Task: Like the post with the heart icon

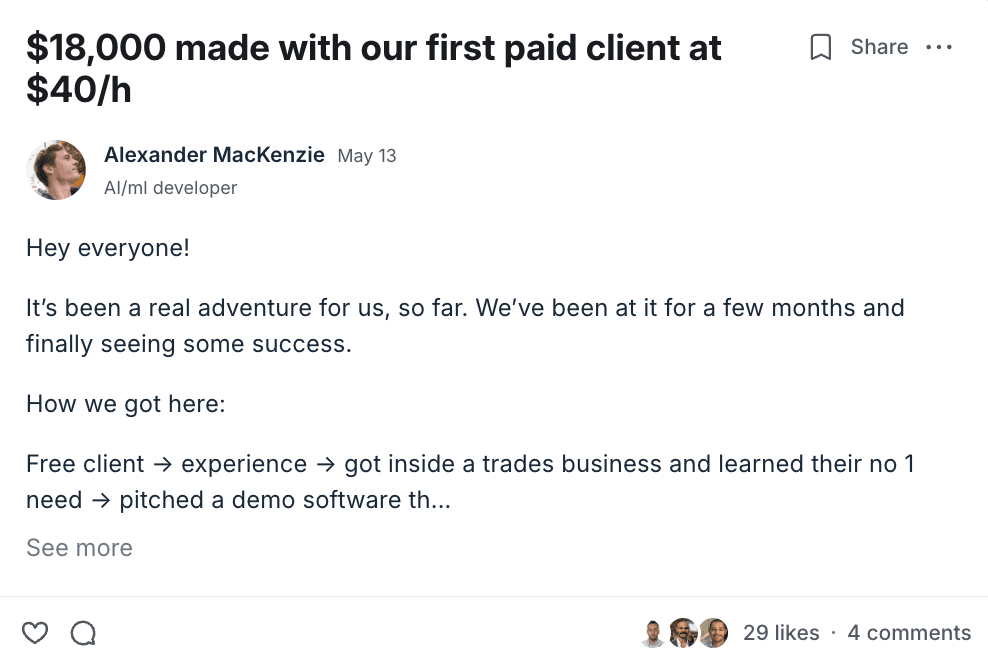Action: click(x=35, y=632)
